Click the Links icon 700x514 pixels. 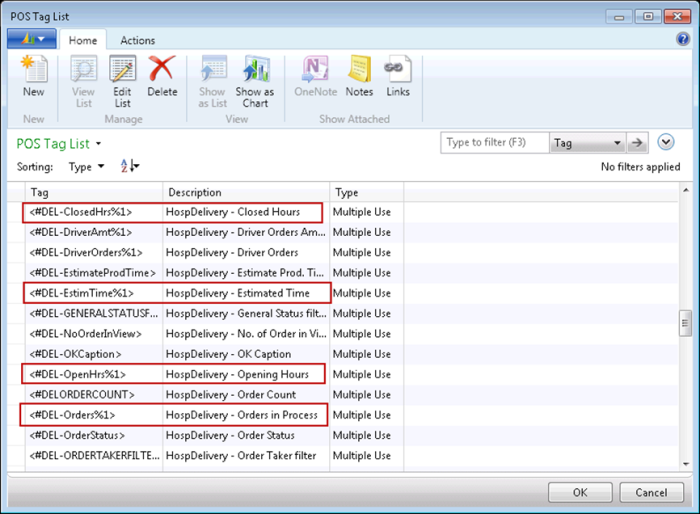398,76
